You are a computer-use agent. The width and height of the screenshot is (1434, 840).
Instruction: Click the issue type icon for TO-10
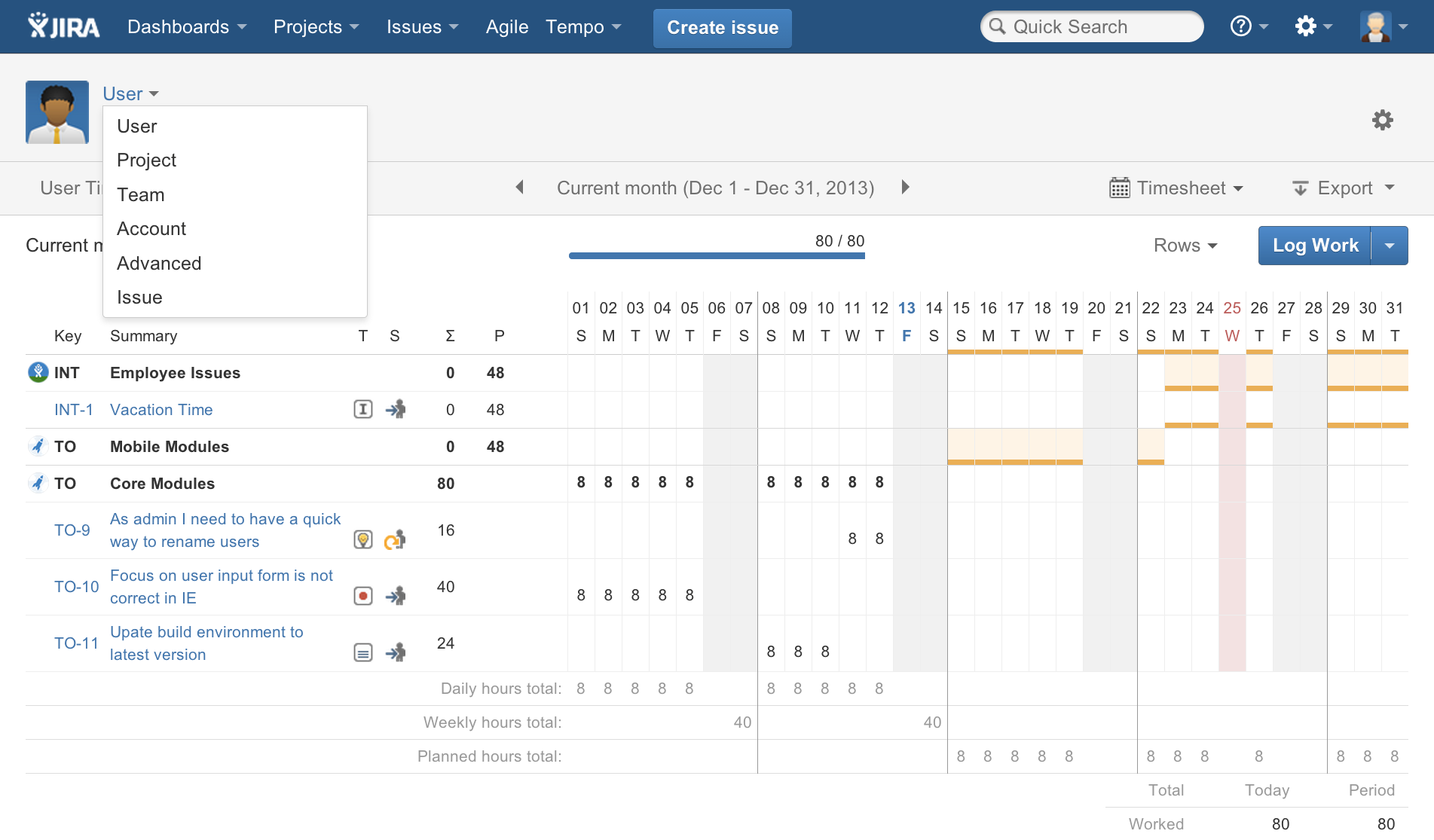pyautogui.click(x=363, y=596)
